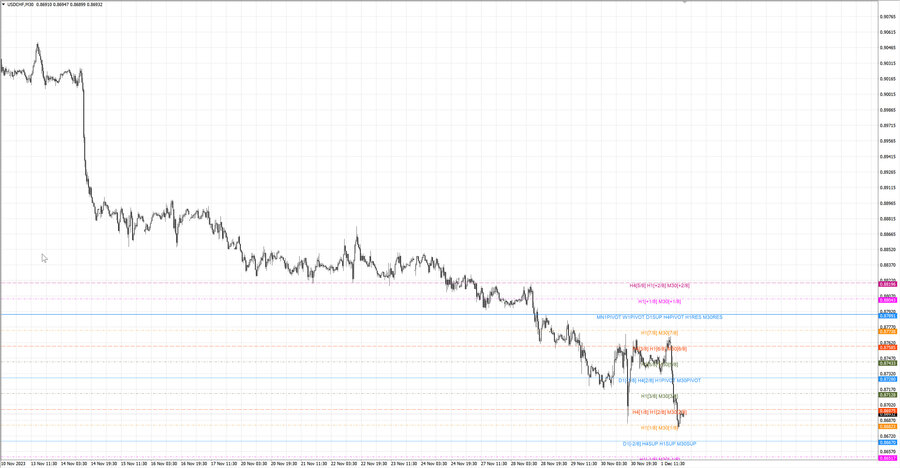Click the blue 0.86670 price tag
Screen dimensions: 900x468
888,443
